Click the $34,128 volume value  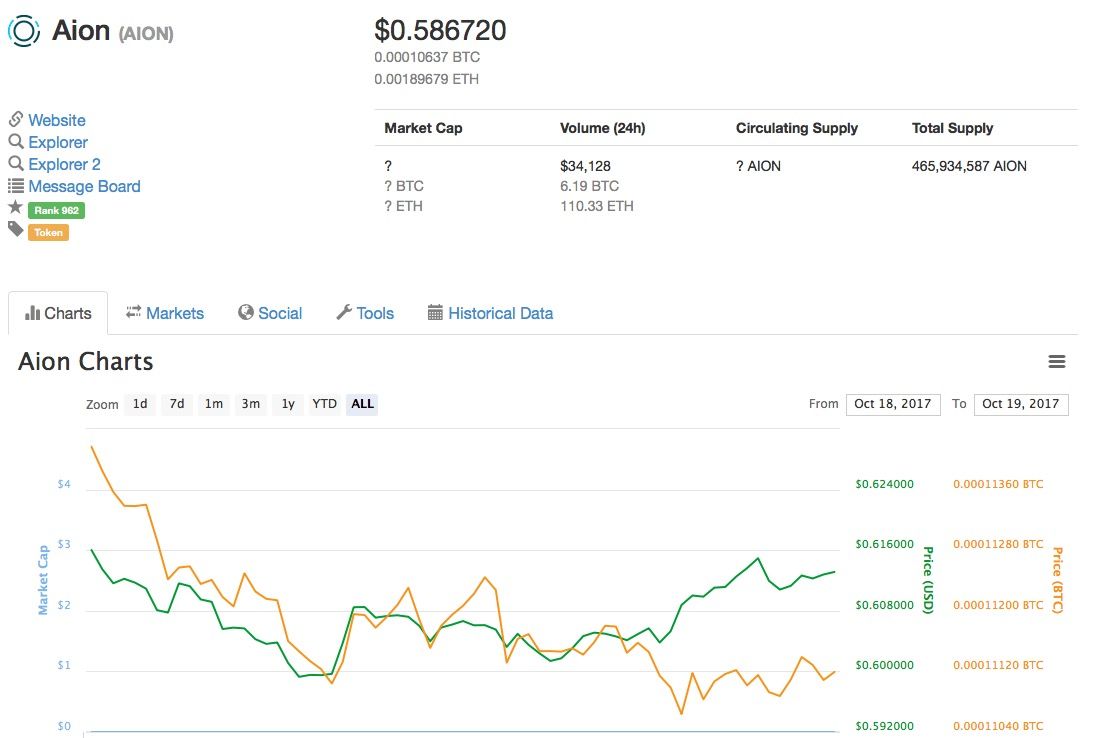pyautogui.click(x=586, y=166)
